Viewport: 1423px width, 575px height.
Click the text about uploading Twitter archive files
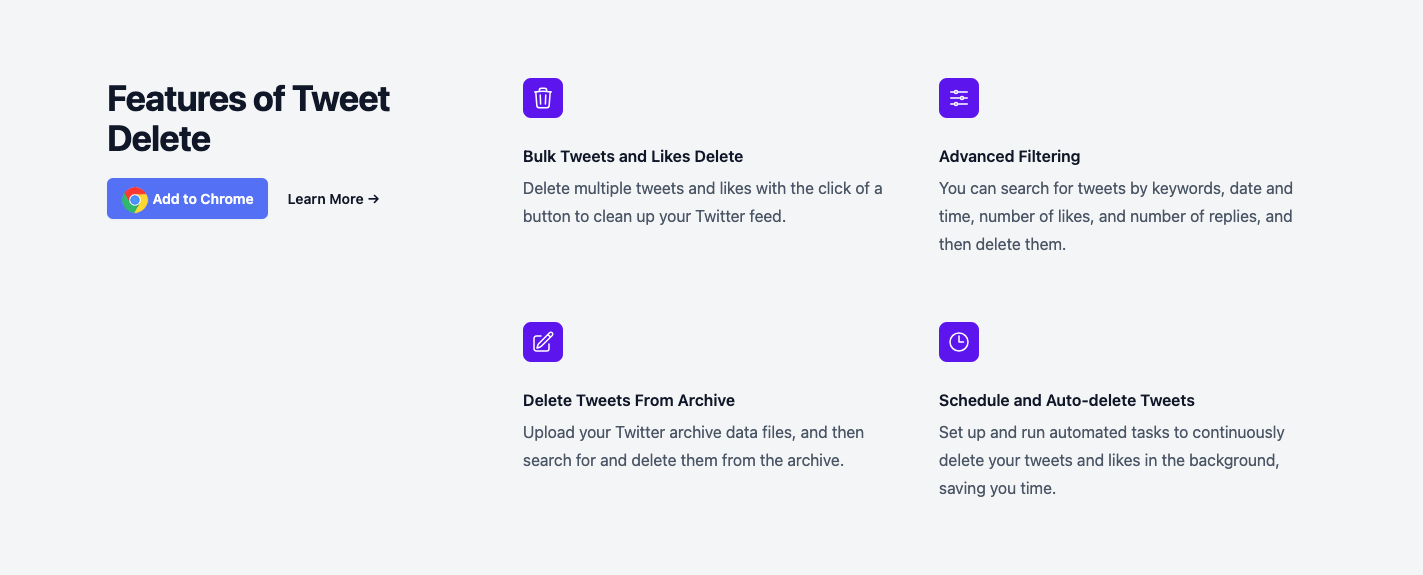pyautogui.click(x=694, y=446)
